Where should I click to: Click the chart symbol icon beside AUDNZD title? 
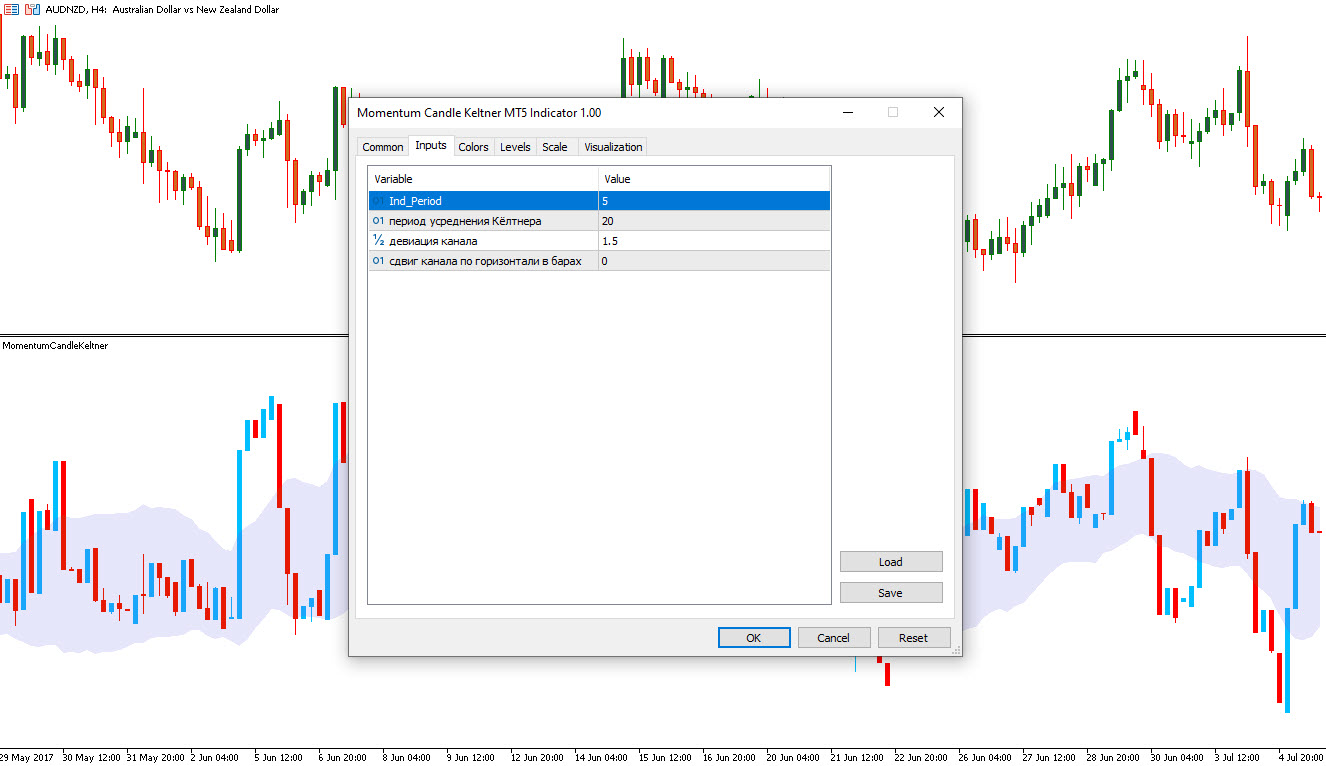point(10,9)
